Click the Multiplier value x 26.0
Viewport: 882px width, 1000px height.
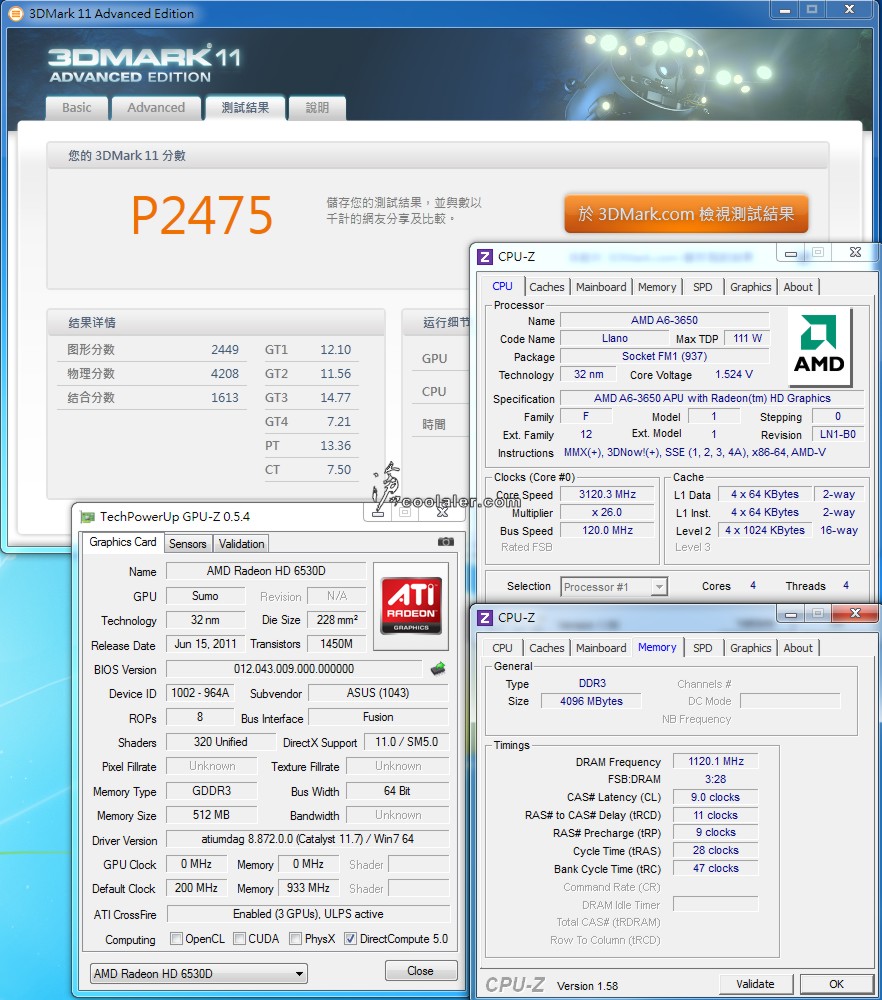click(x=607, y=512)
